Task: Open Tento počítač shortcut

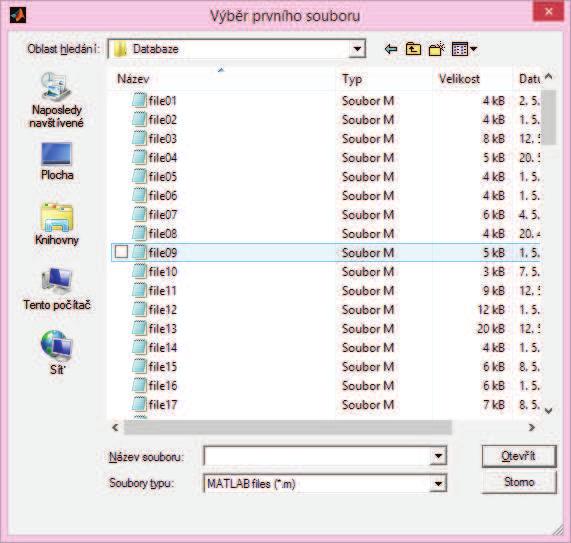Action: (x=57, y=289)
